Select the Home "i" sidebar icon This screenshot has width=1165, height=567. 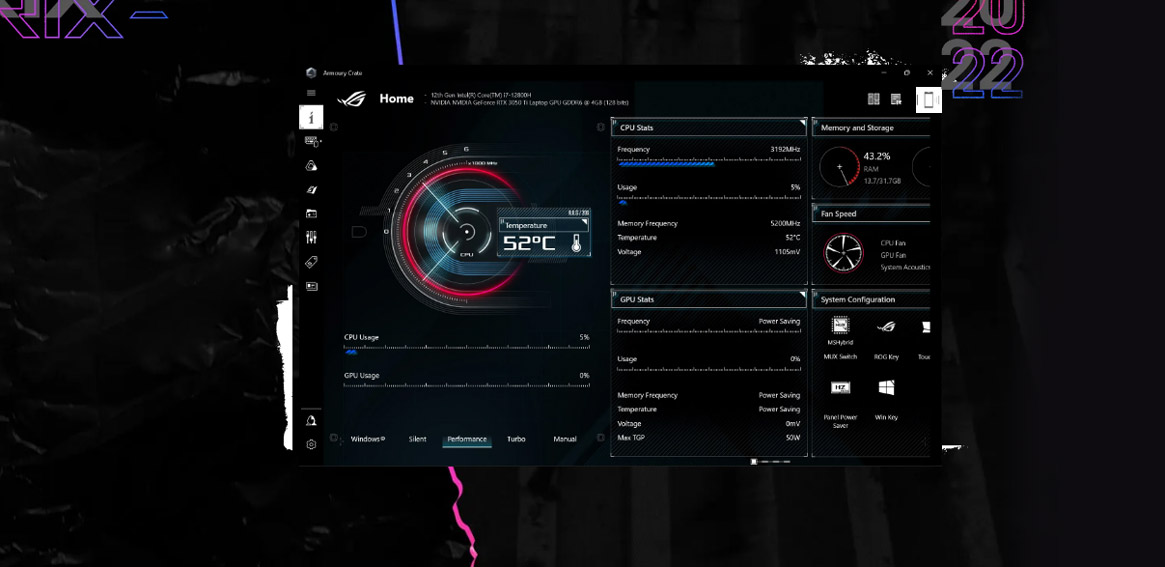pos(311,117)
